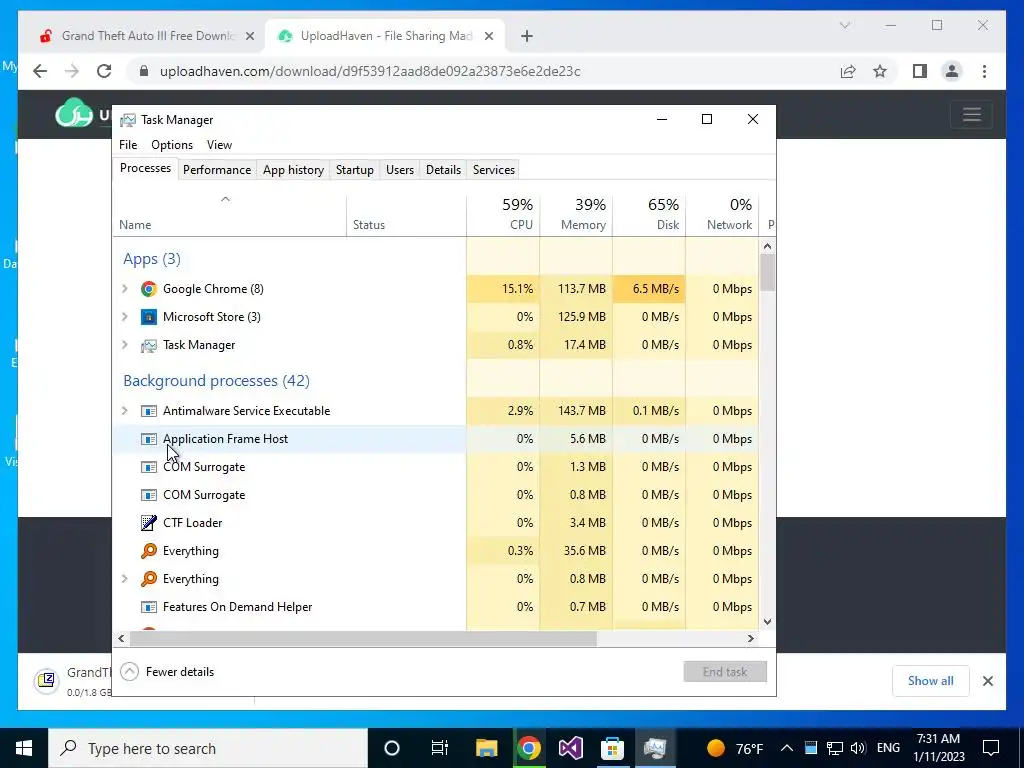Expand the Antimalware Service Executable entry

pos(125,411)
